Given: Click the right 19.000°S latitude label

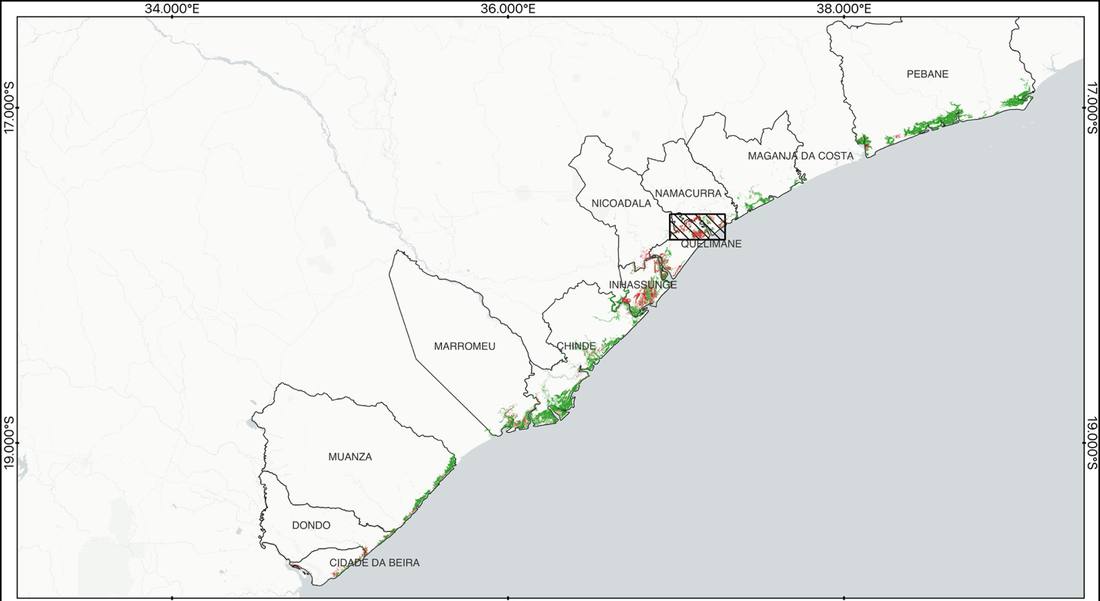Looking at the screenshot, I should coord(1092,443).
